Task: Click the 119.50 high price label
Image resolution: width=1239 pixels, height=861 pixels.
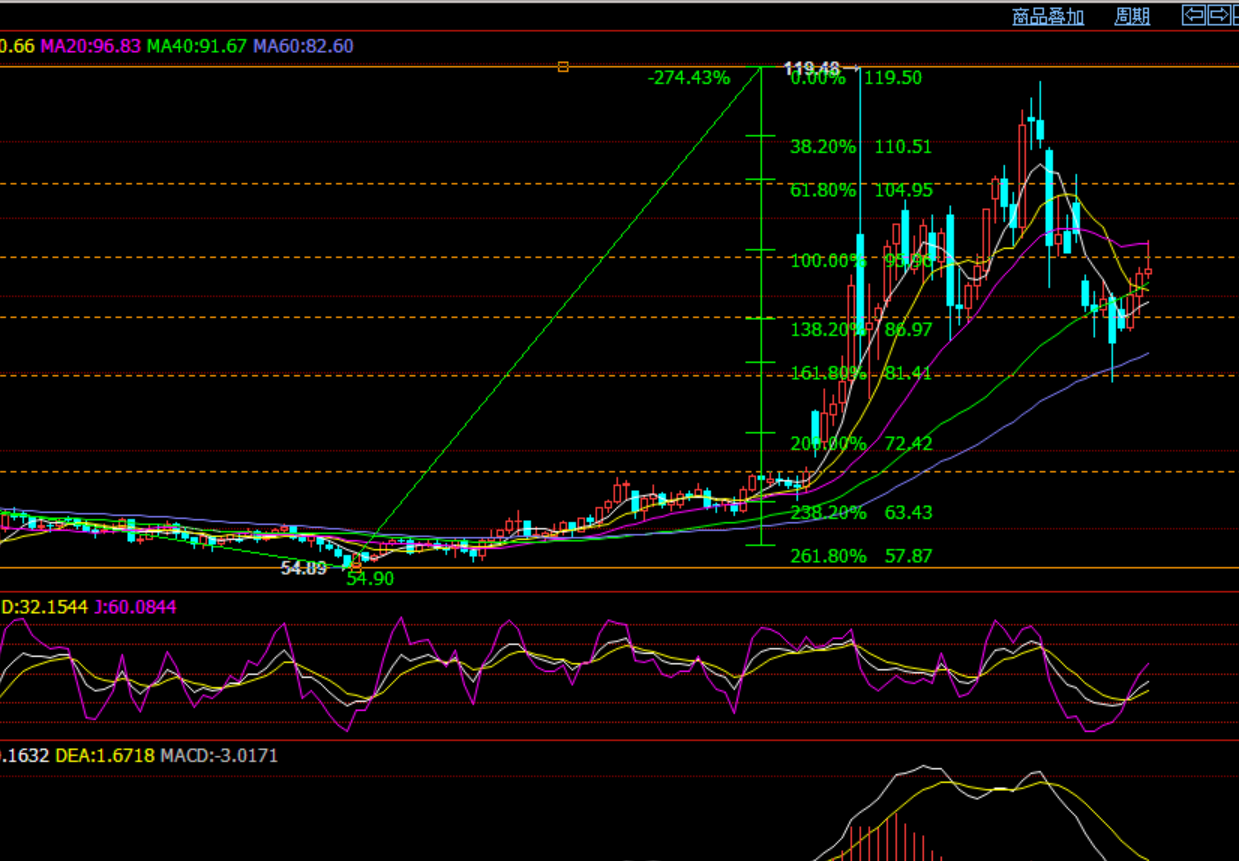Action: (x=893, y=78)
